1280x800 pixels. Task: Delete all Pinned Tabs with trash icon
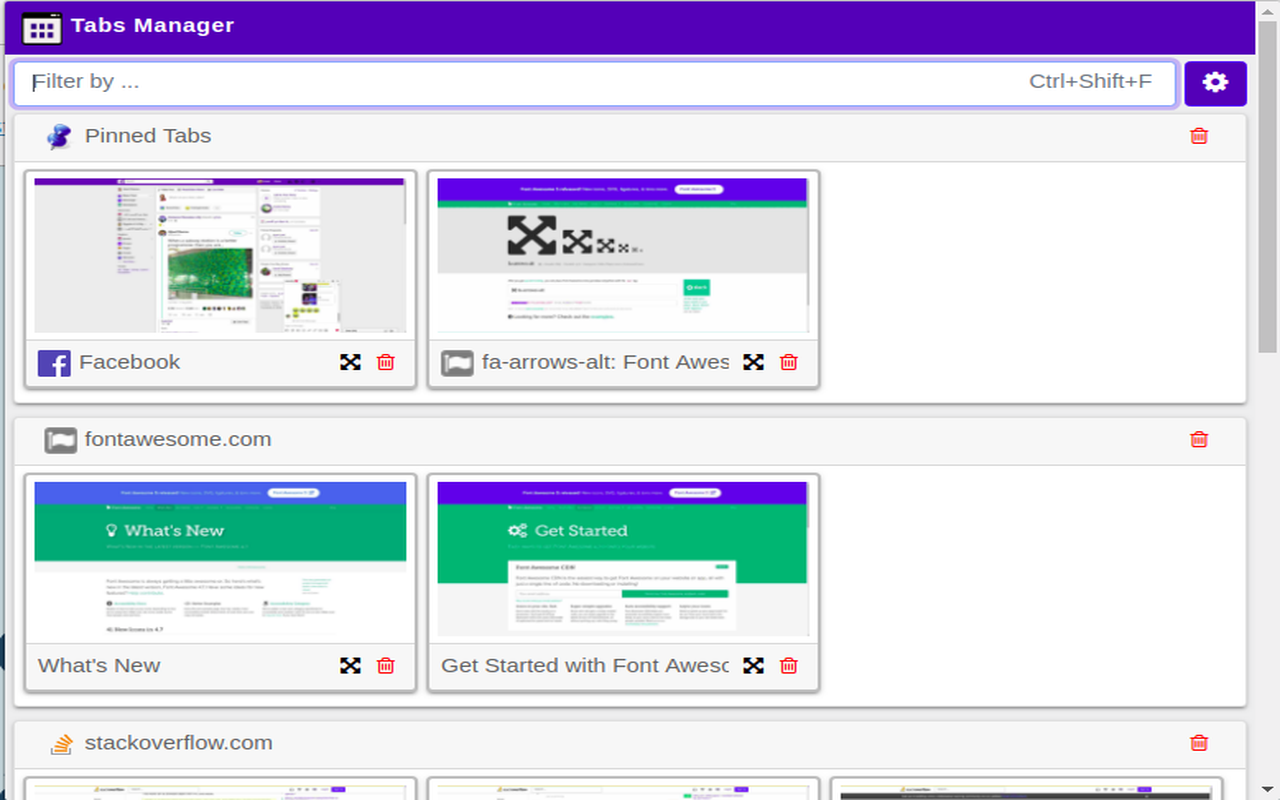(x=1199, y=136)
